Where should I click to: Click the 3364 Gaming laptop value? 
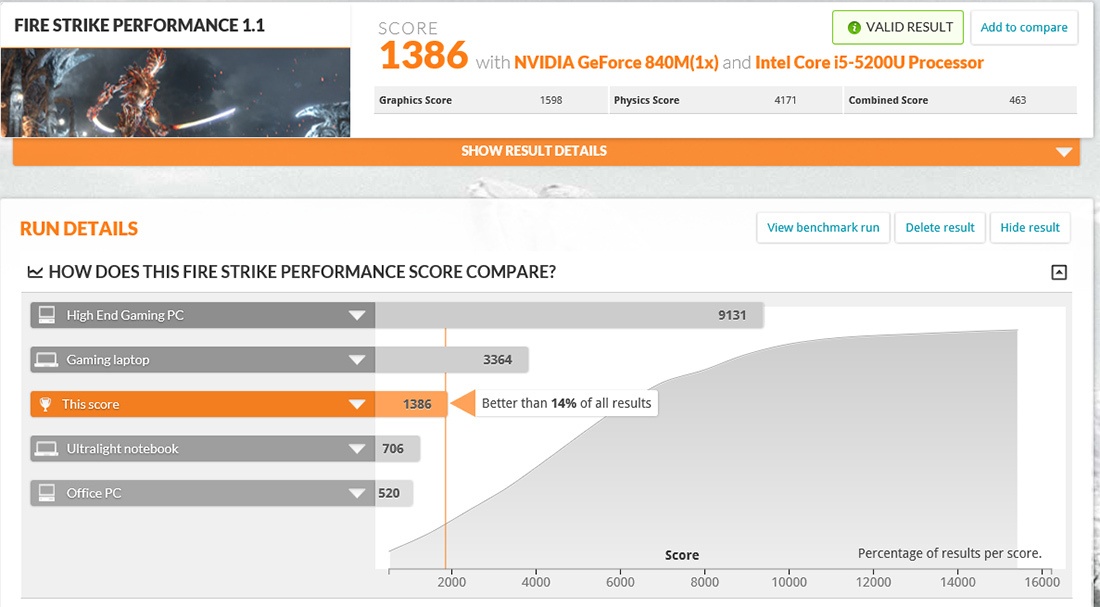tap(497, 360)
